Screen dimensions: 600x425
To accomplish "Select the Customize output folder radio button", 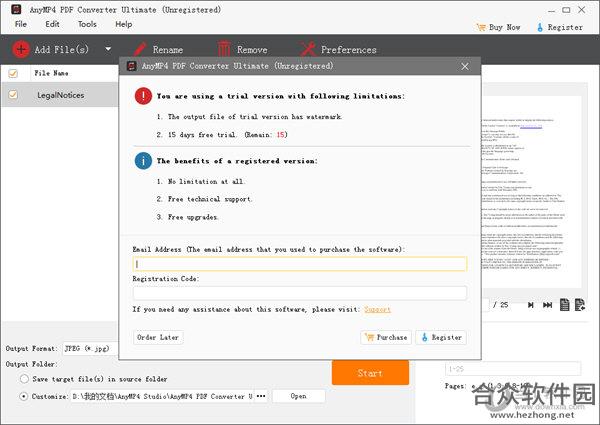I will point(24,396).
